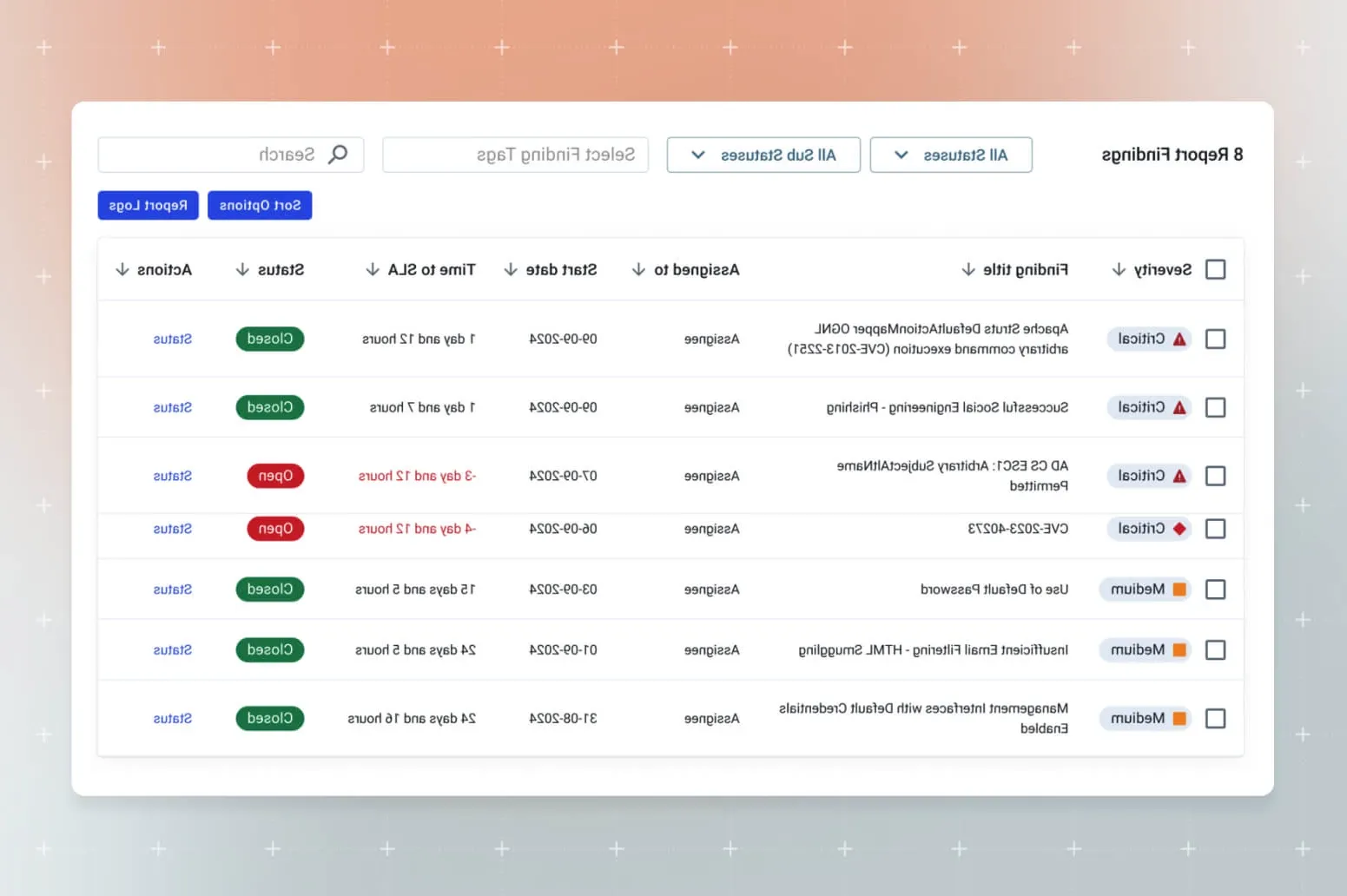Screen dimensions: 1347x896
Task: Open finding 'Use of Default Password'
Action: [x=994, y=590]
